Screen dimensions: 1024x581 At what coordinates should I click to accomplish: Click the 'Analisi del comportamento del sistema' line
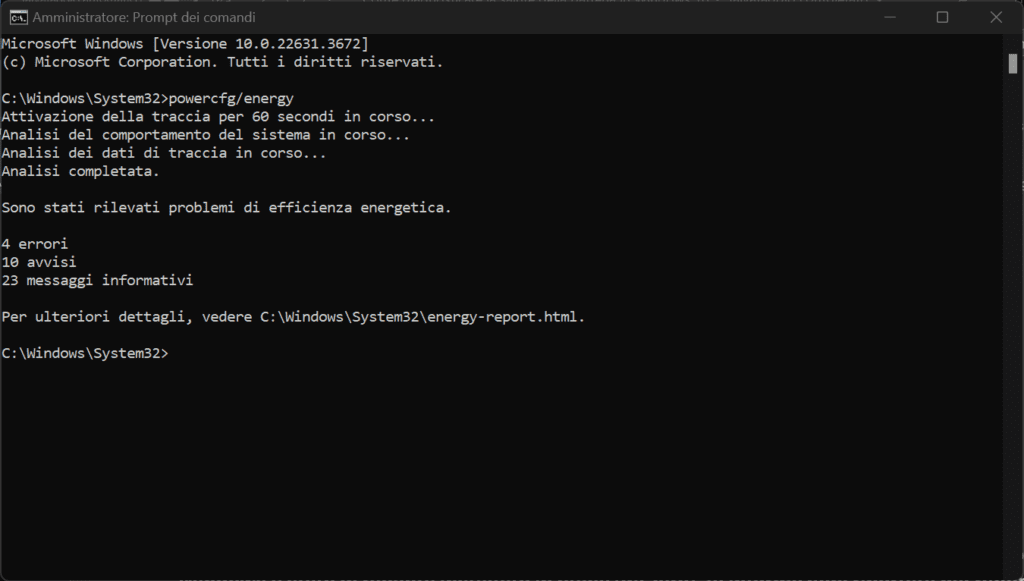coord(205,135)
